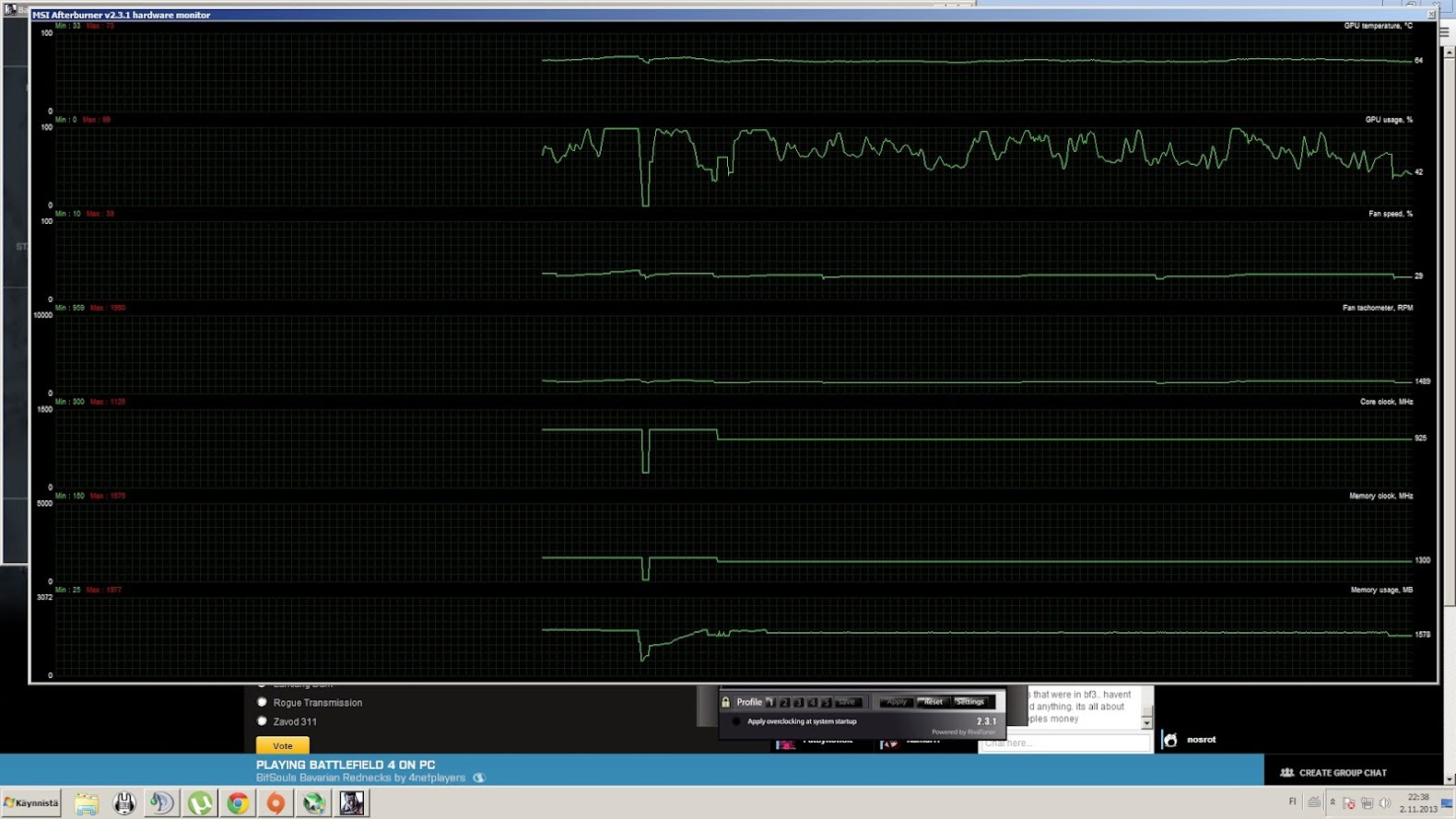The width and height of the screenshot is (1456, 819).
Task: Select Afterburner profile slot 3
Action: point(798,702)
